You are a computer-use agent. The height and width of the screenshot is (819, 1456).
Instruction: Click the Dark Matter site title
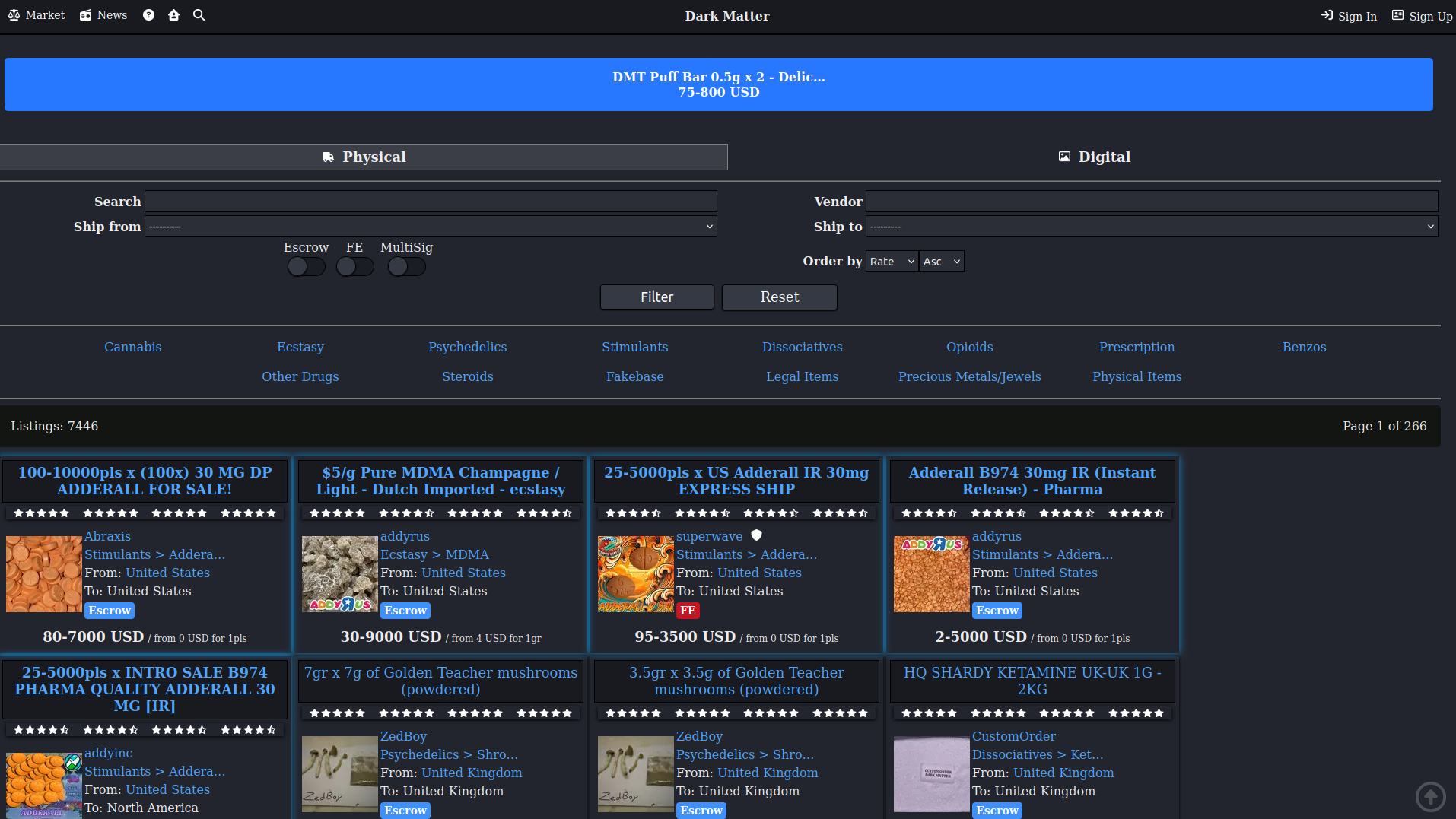click(x=727, y=16)
